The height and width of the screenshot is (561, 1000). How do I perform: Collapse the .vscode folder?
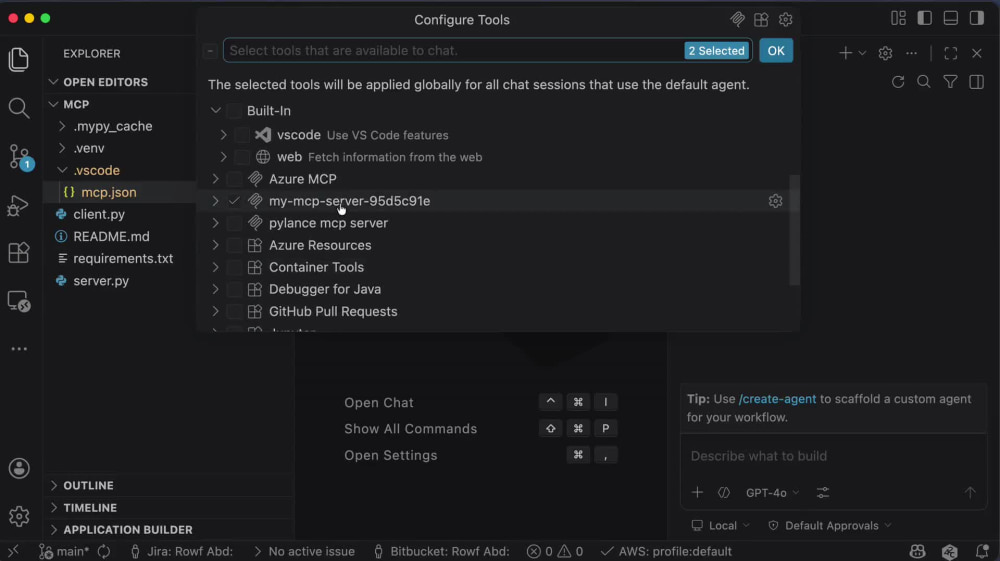point(62,170)
